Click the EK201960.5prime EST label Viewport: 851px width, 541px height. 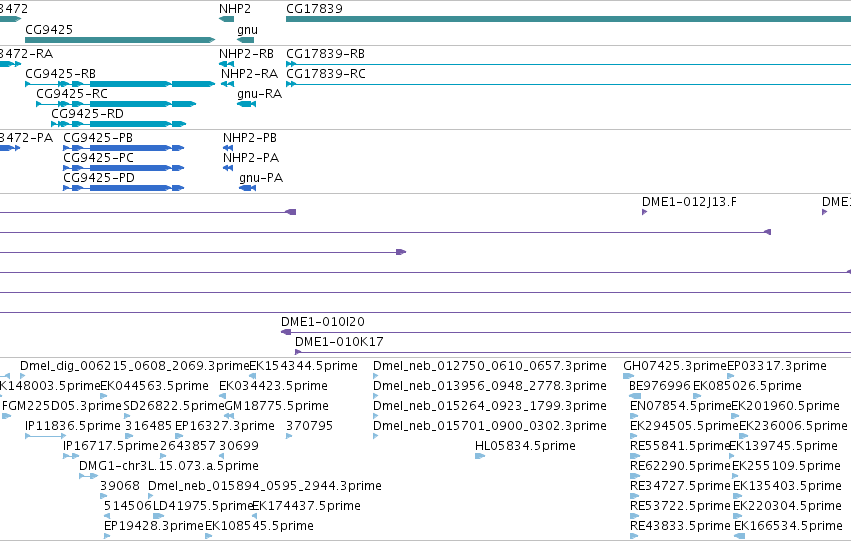(785, 406)
